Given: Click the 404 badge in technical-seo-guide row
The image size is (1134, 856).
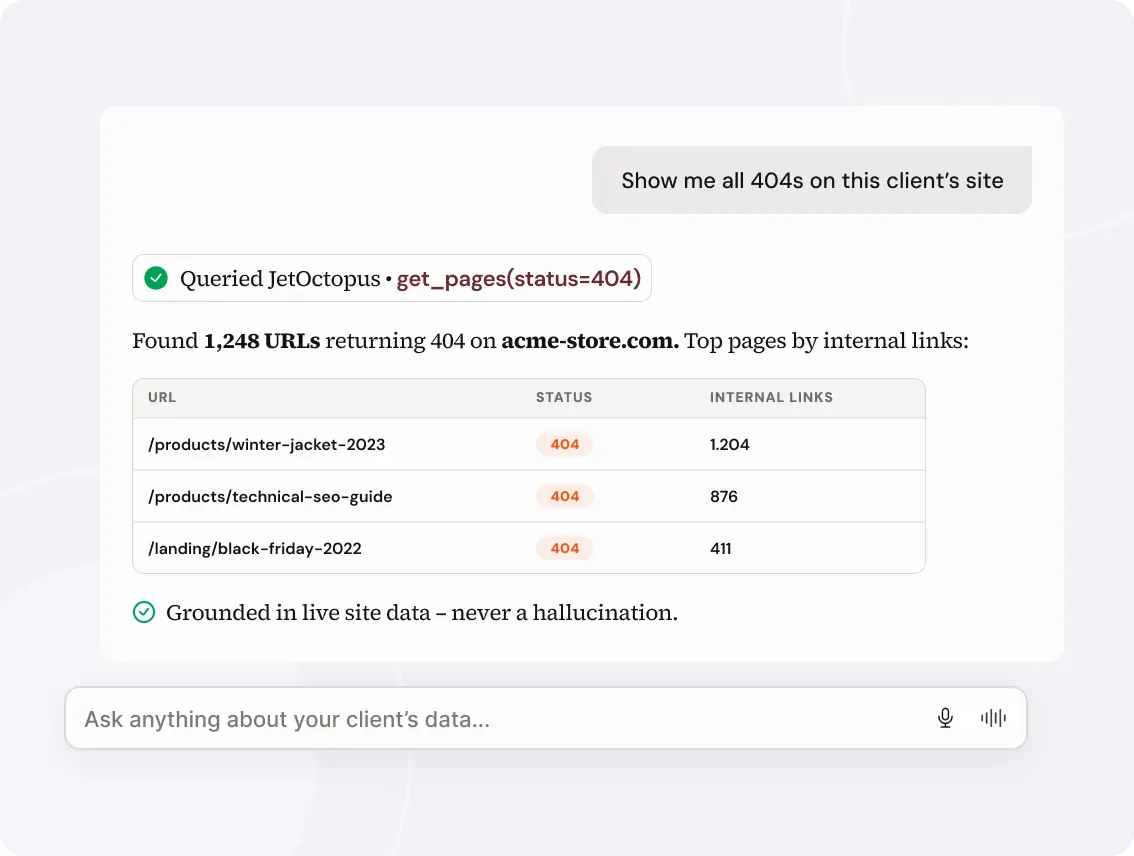Looking at the screenshot, I should click(x=565, y=497).
